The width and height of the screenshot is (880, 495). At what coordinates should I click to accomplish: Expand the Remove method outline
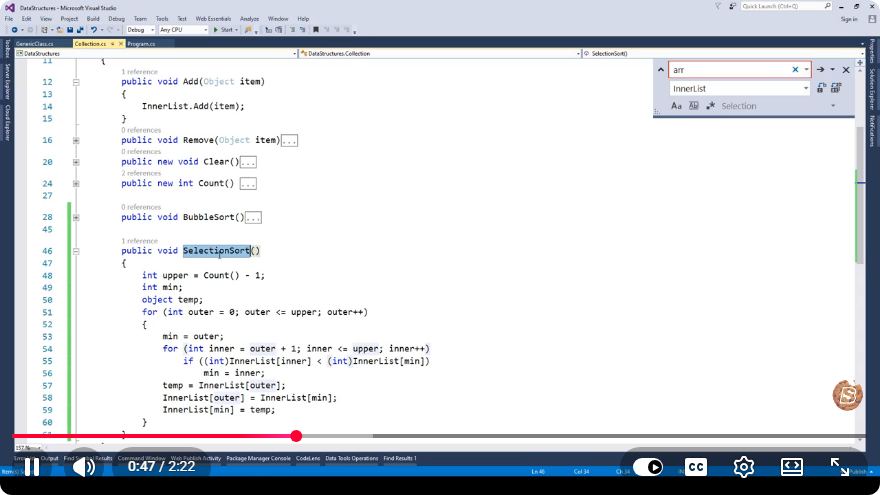coord(76,140)
